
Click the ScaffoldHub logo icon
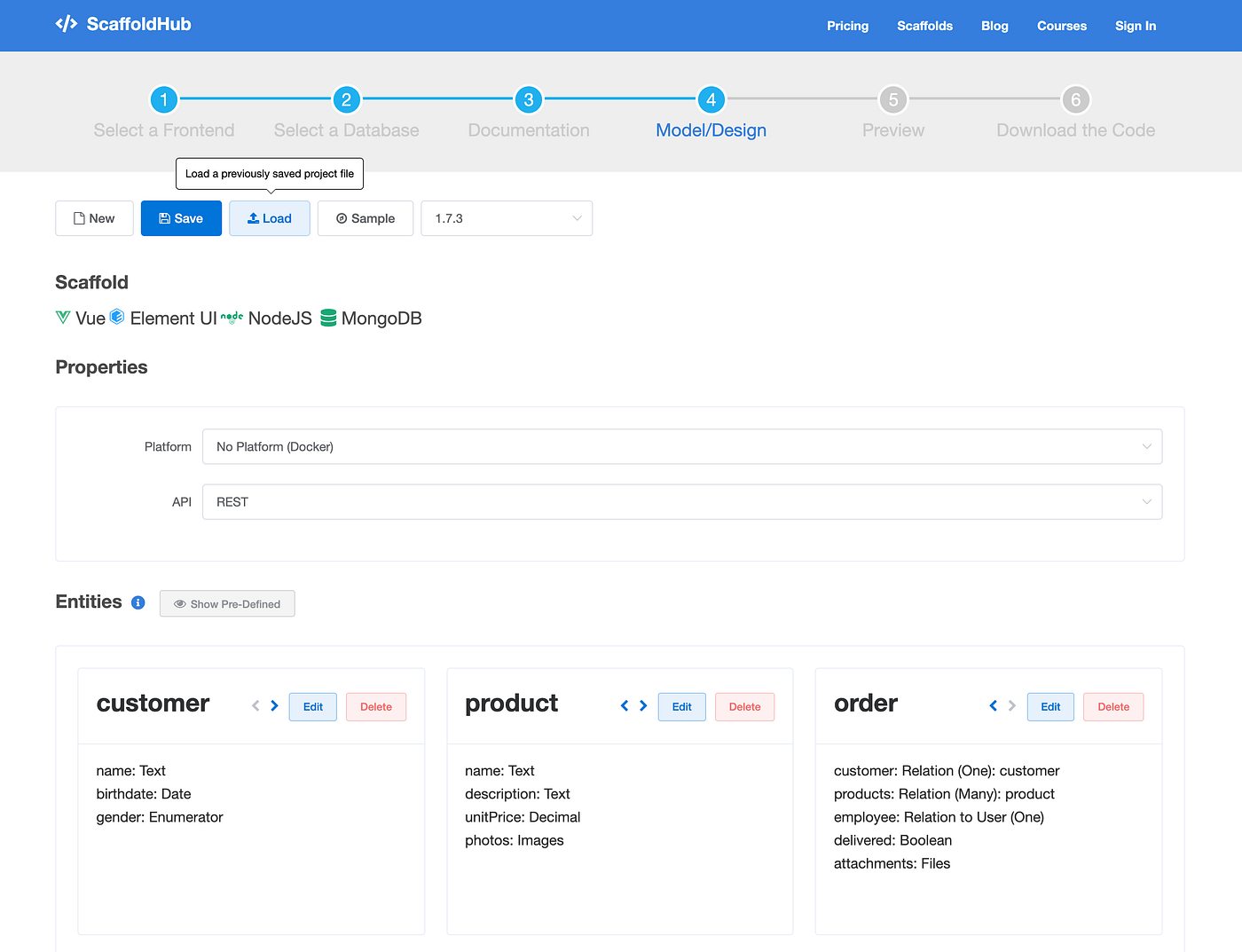point(66,24)
